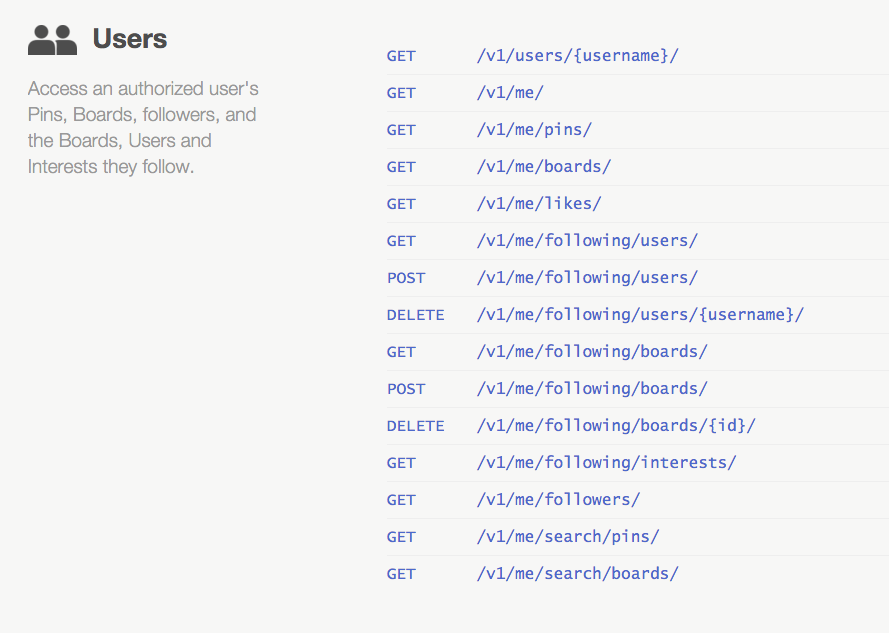This screenshot has height=633, width=889.
Task: Click the POST label for following boards
Action: pos(406,389)
